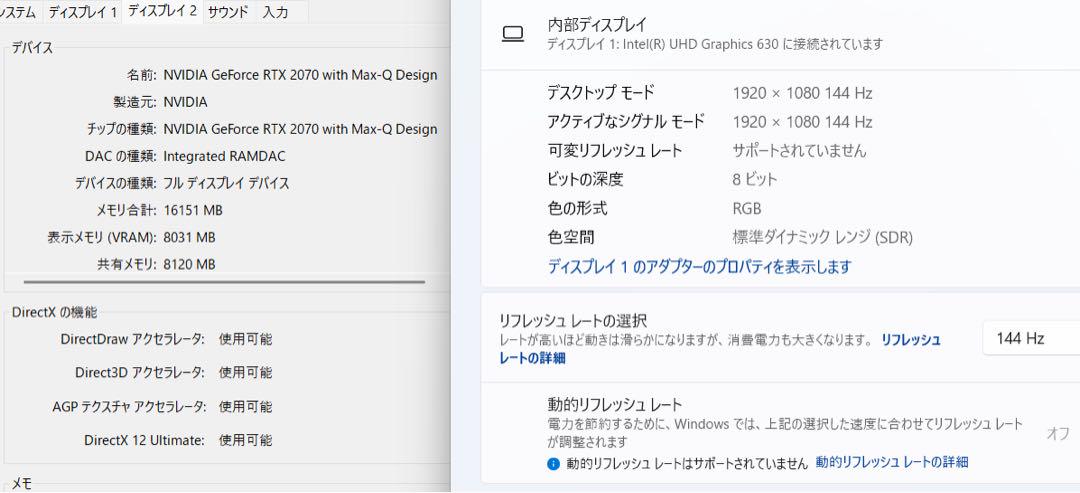Click the ビットの深度 8 ビット value
Viewport: 1080px width, 493px height.
click(755, 180)
